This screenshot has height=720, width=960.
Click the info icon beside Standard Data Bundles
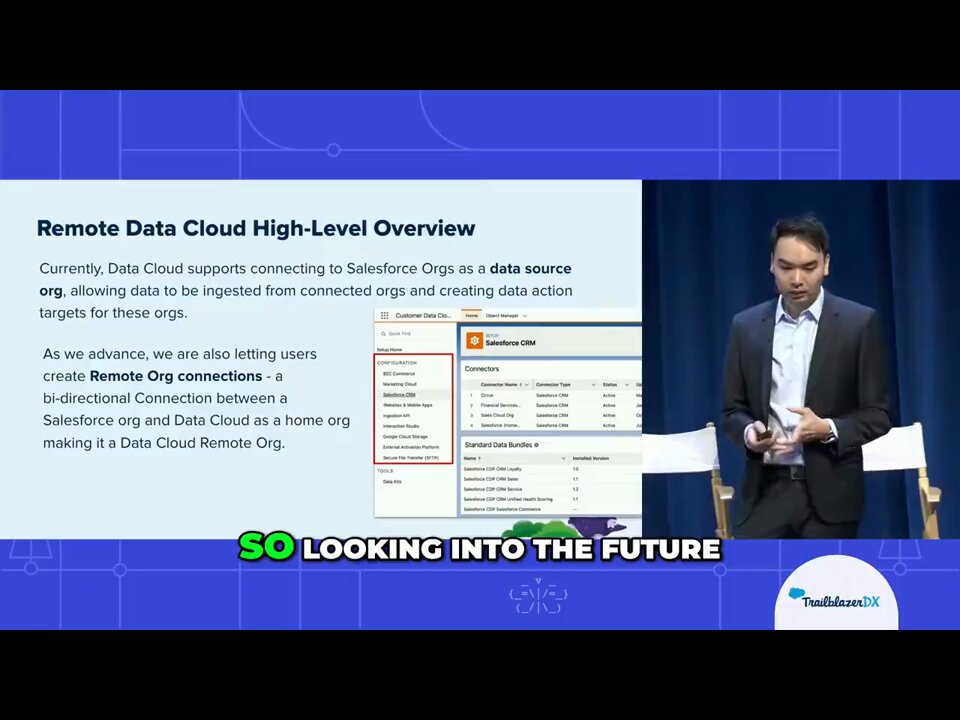click(536, 445)
